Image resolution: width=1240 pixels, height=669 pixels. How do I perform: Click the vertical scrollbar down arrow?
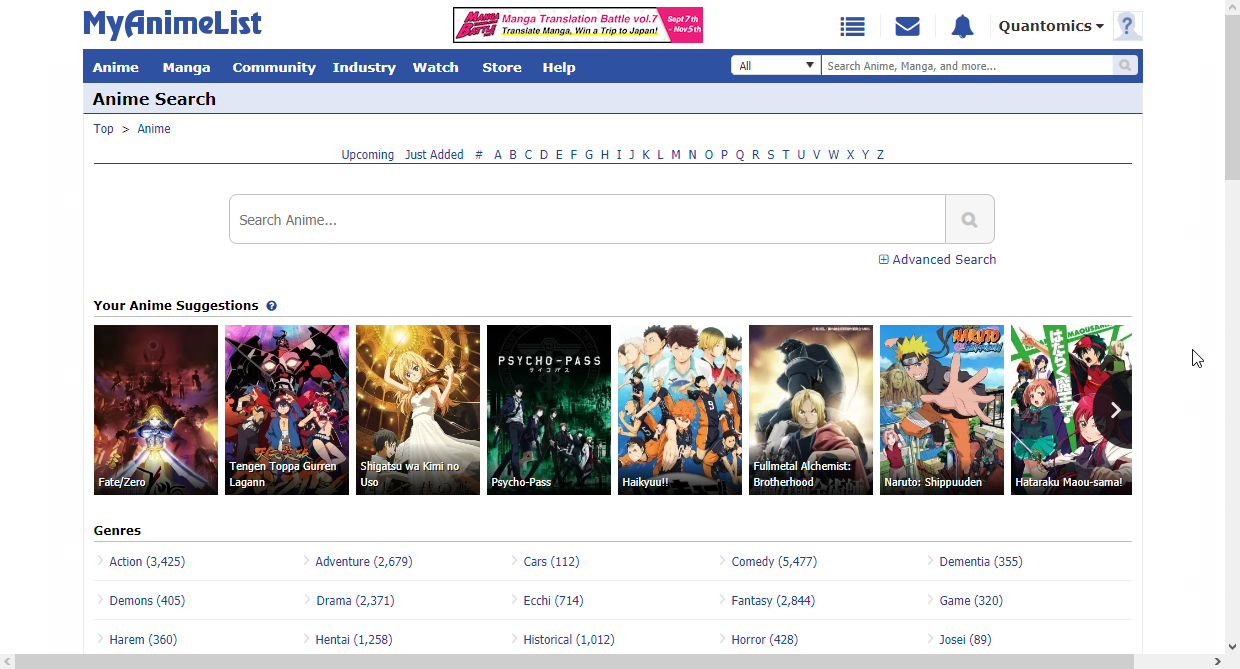click(1232, 647)
